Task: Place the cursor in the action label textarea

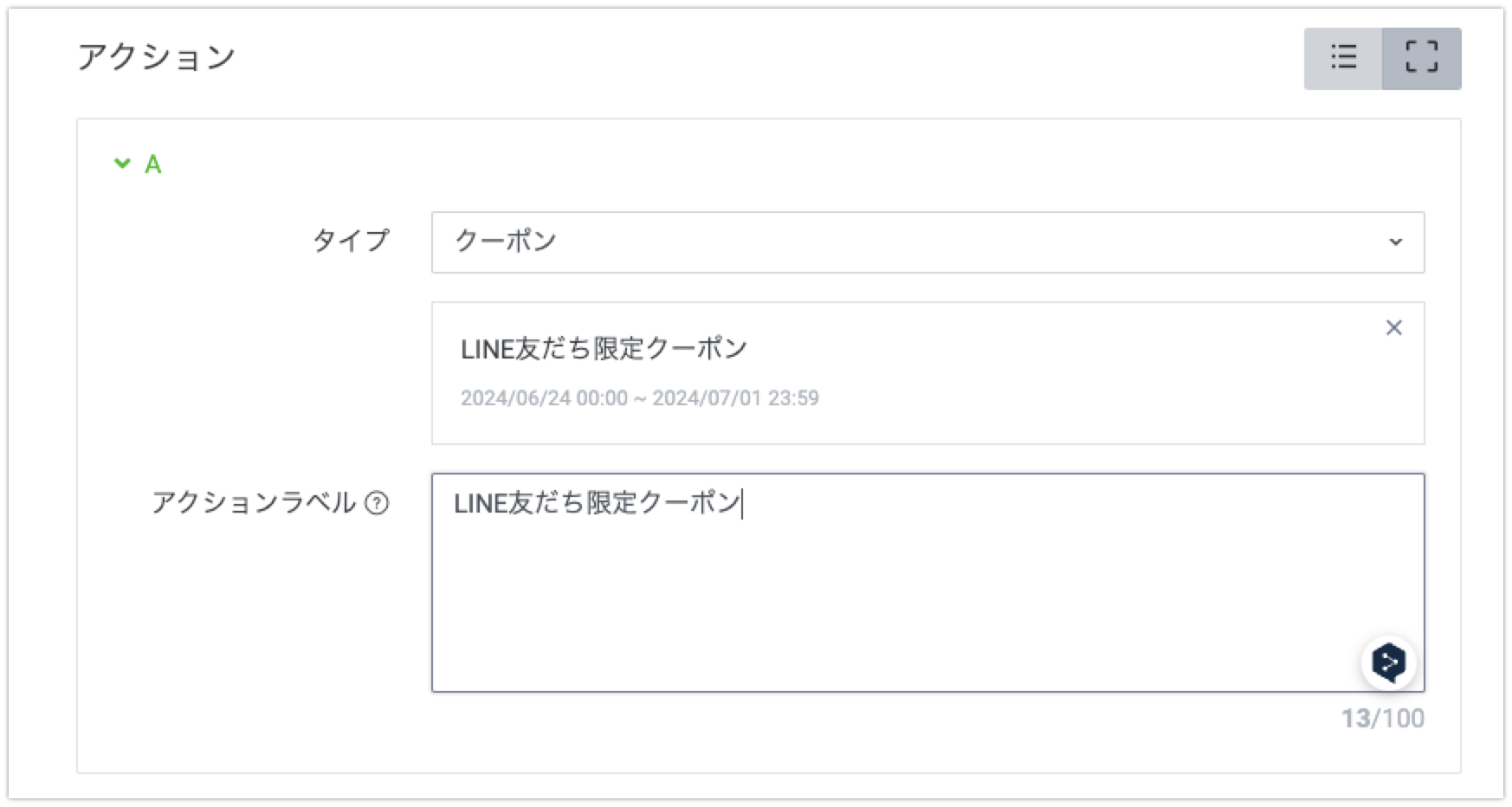Action: pos(866,580)
